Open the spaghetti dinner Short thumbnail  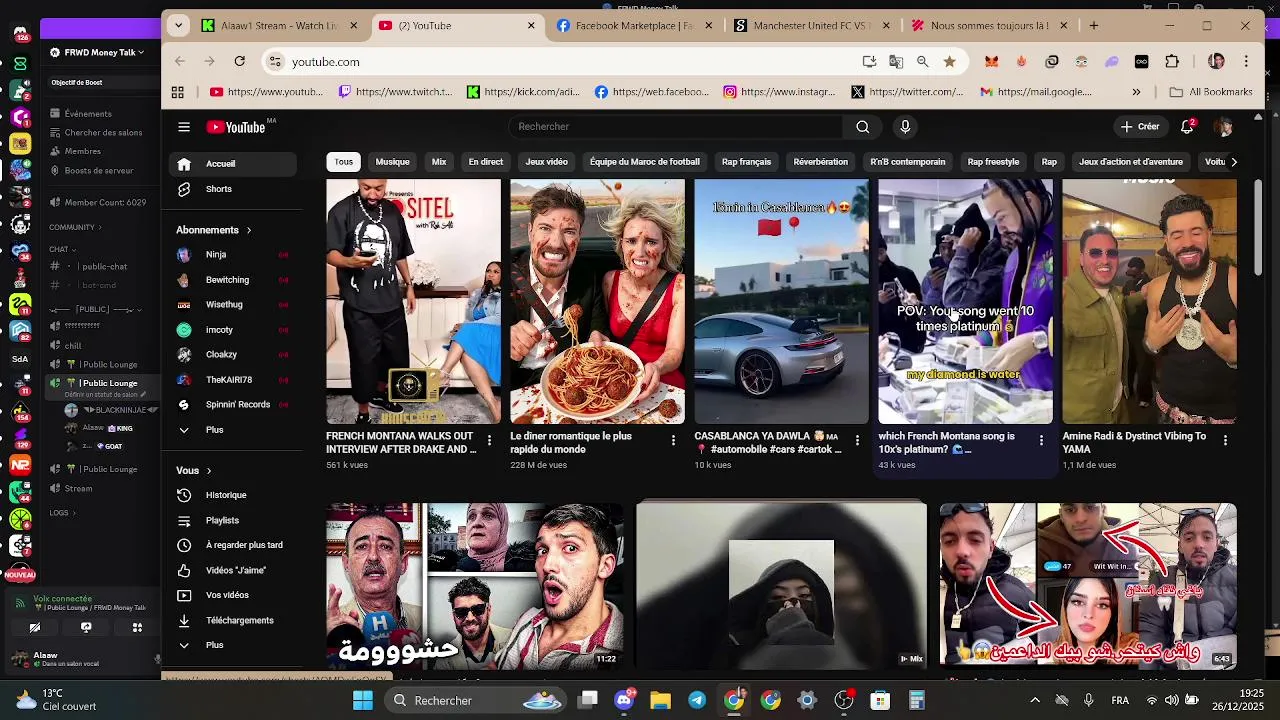click(597, 302)
